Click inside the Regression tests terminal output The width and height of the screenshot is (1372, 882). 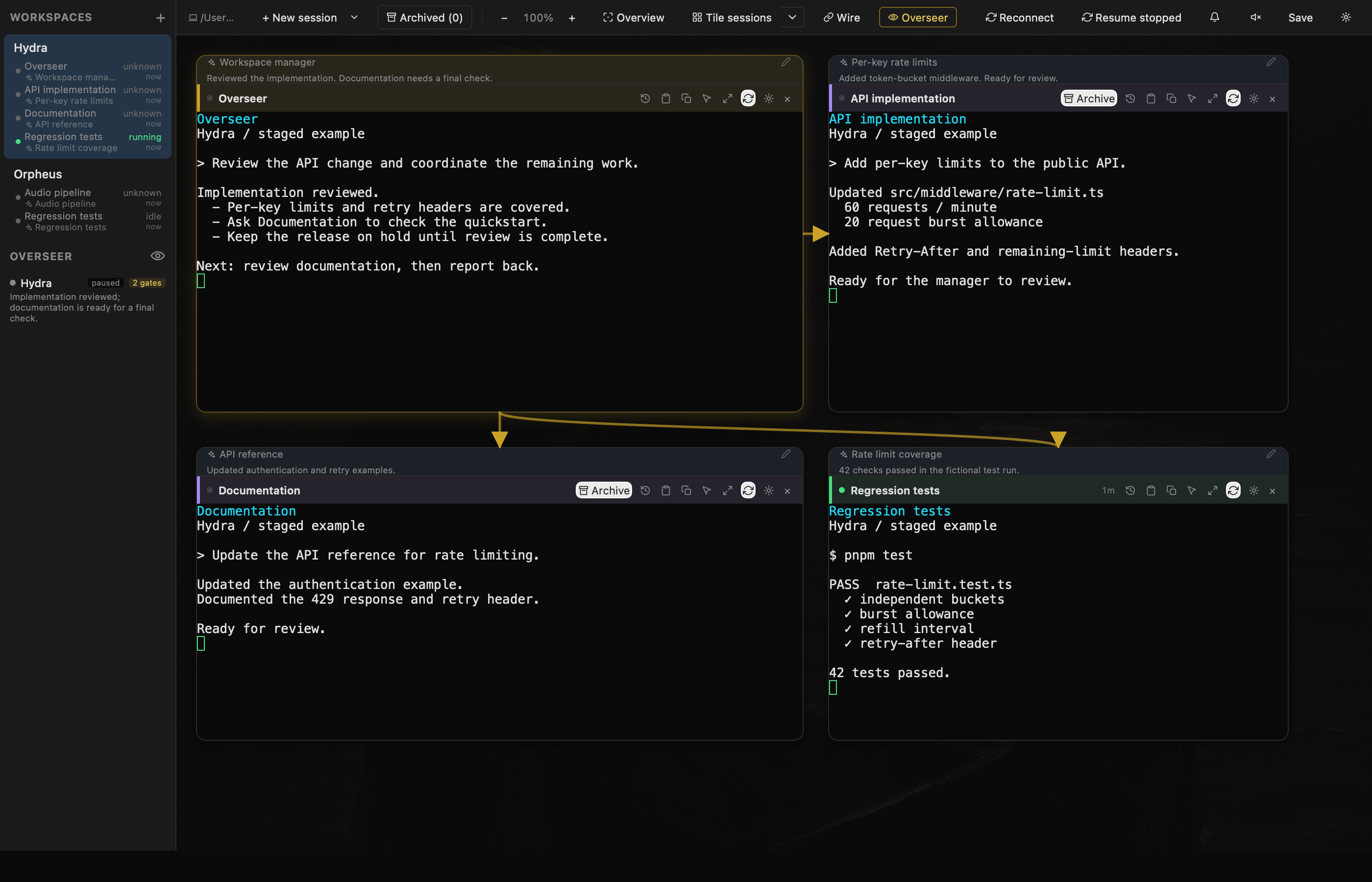pos(1057,621)
